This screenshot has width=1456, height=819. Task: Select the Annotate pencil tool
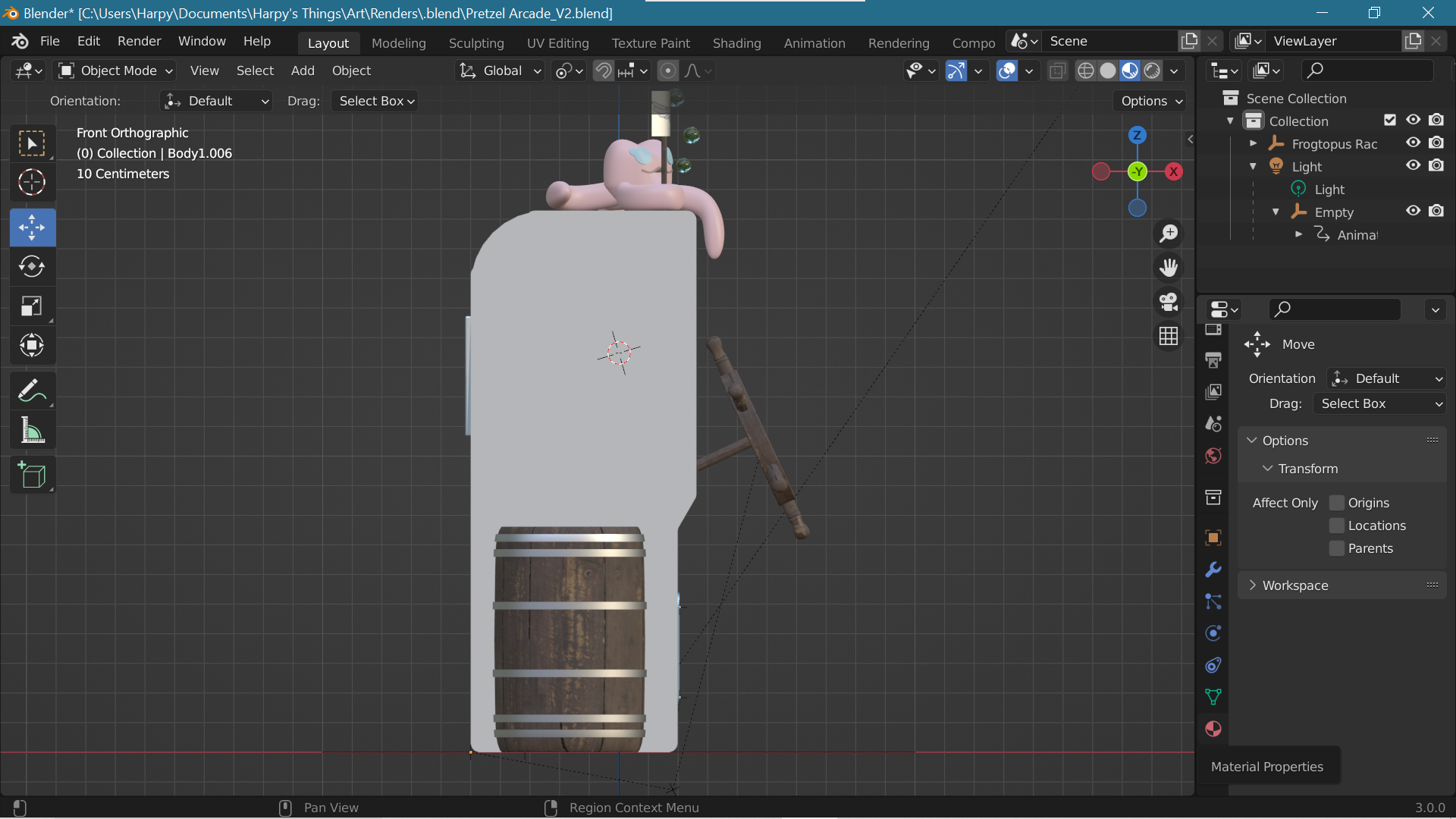tap(32, 391)
